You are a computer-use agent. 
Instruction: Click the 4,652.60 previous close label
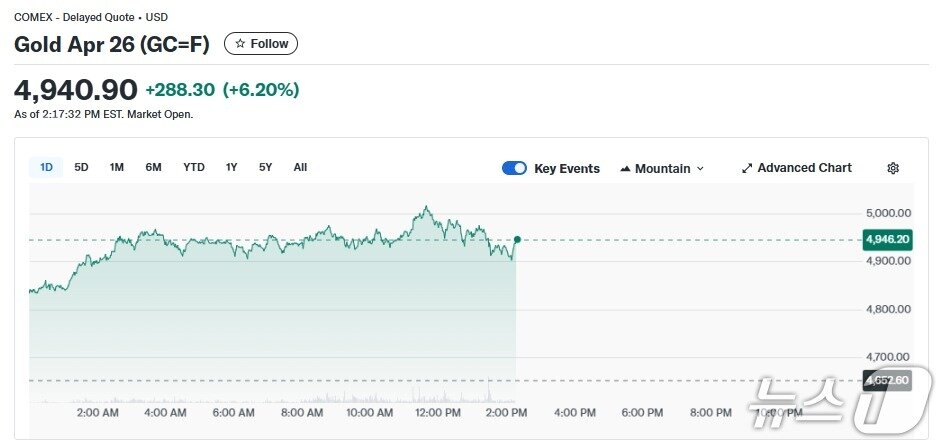click(x=887, y=381)
